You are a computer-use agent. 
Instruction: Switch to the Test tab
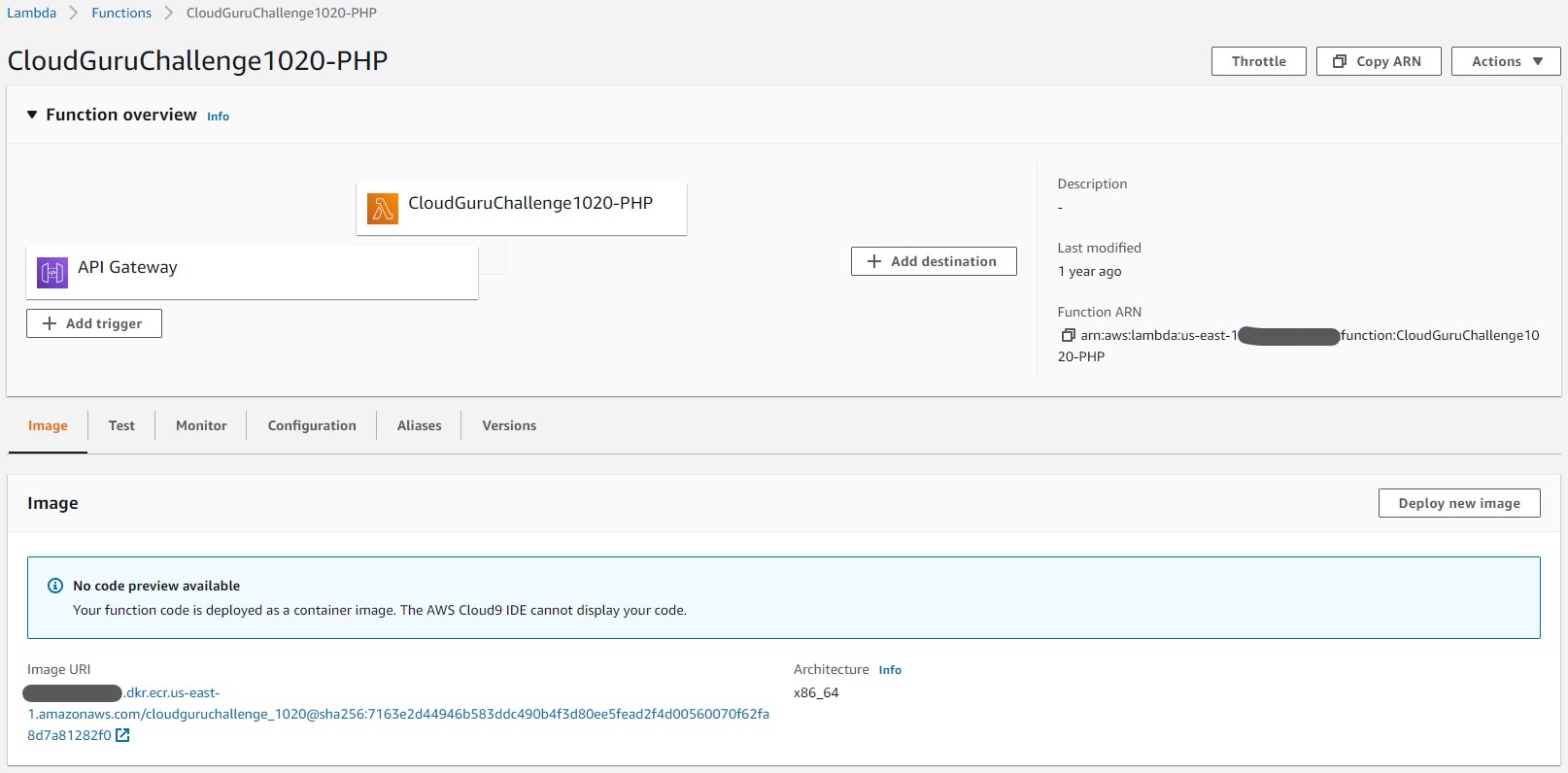121,425
